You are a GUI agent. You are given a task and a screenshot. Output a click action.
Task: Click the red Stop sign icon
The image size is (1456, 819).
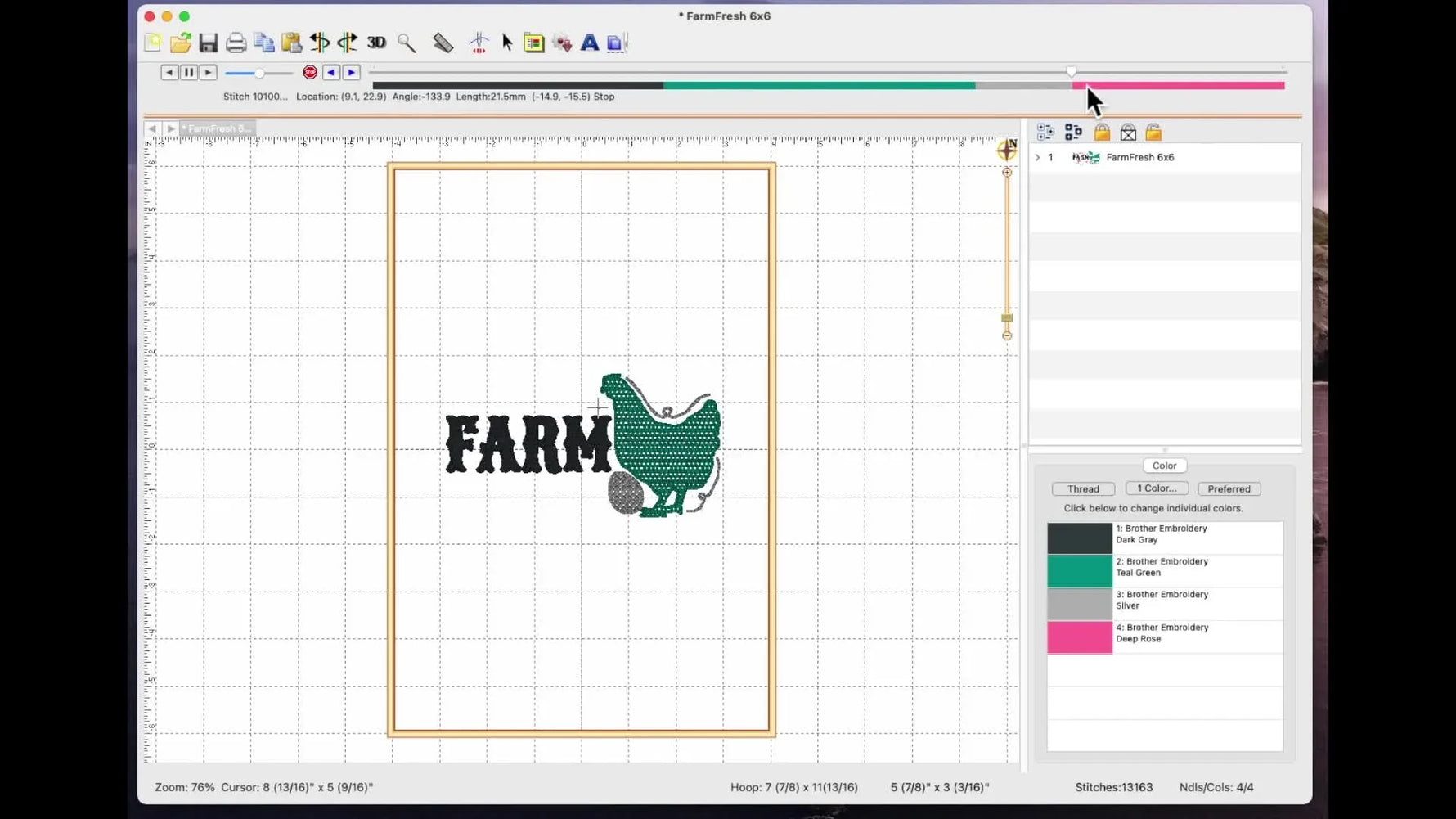pyautogui.click(x=310, y=73)
